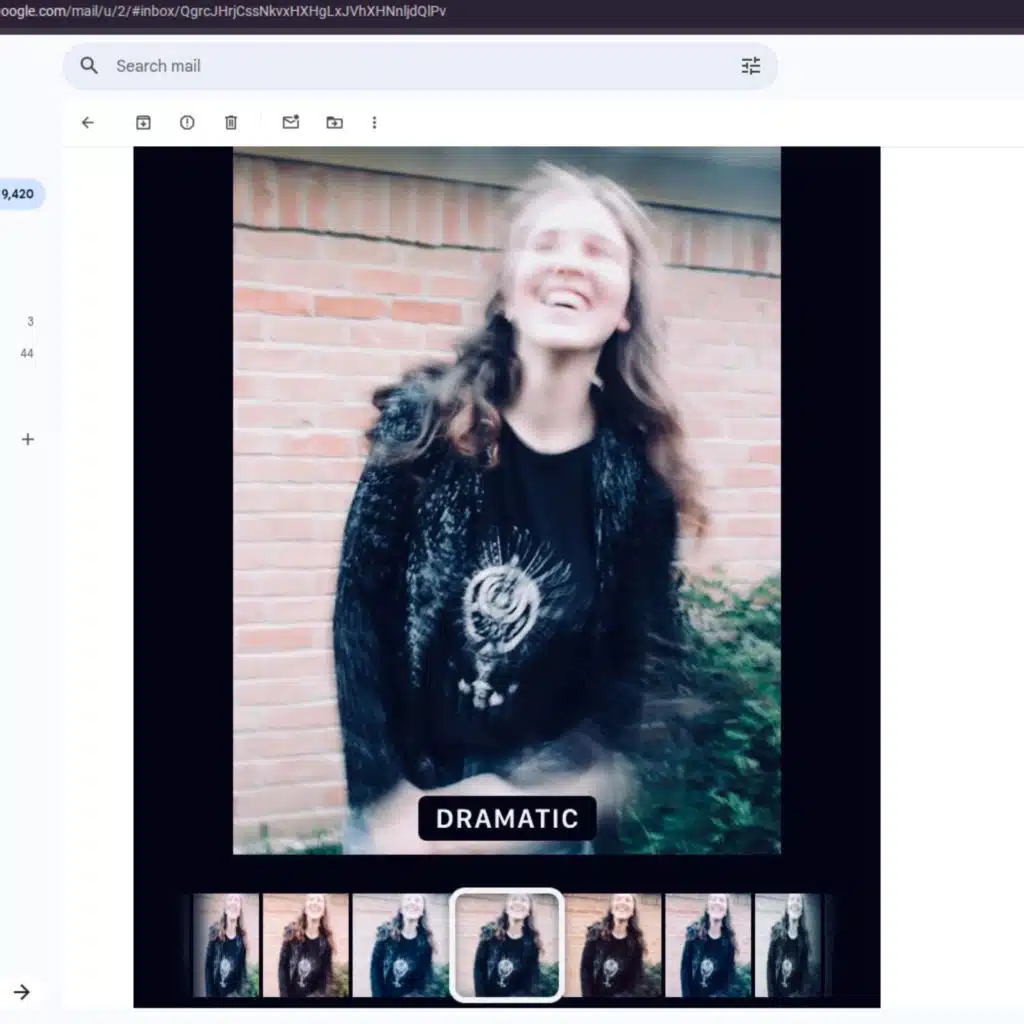
Task: Select the highlighted center filter thumbnail
Action: 507,945
